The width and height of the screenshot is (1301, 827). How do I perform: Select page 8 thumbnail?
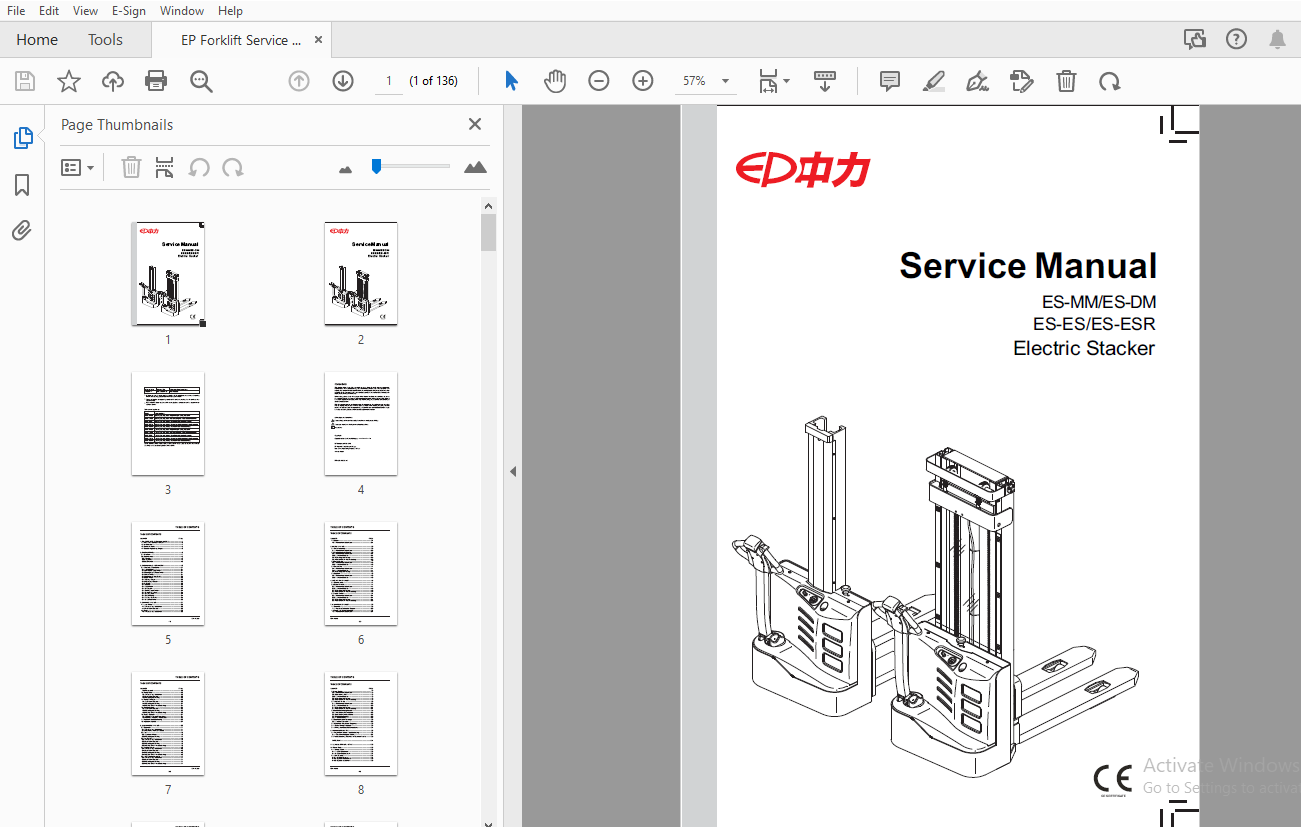pos(361,724)
